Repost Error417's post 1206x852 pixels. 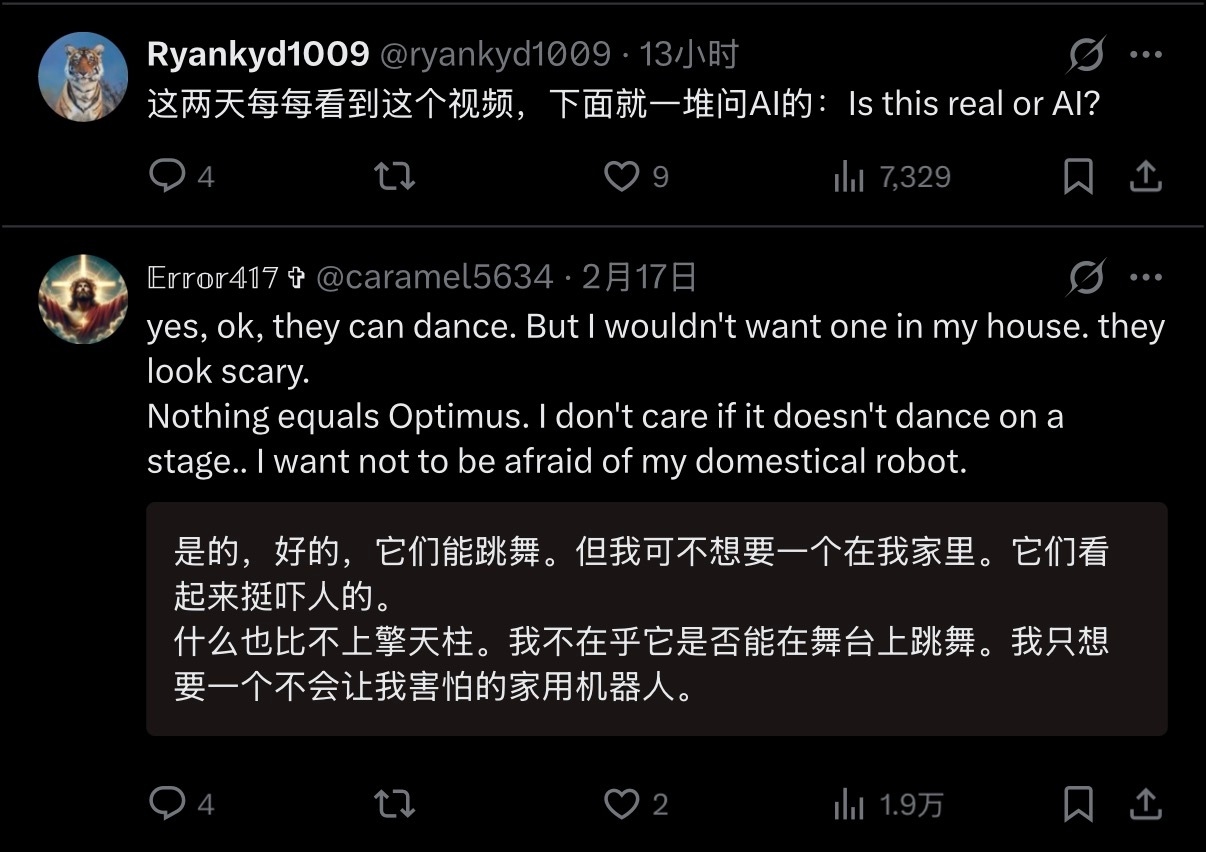point(394,804)
